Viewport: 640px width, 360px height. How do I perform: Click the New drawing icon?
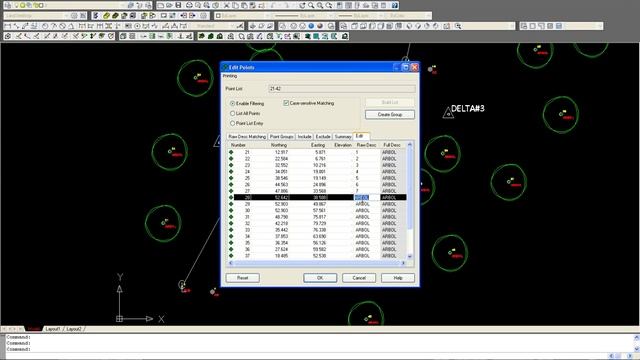[x=160, y=5]
